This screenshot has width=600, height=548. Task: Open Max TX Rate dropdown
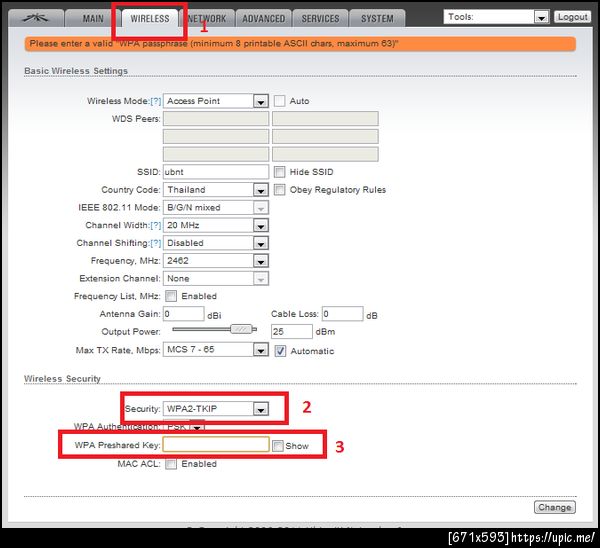pos(216,349)
